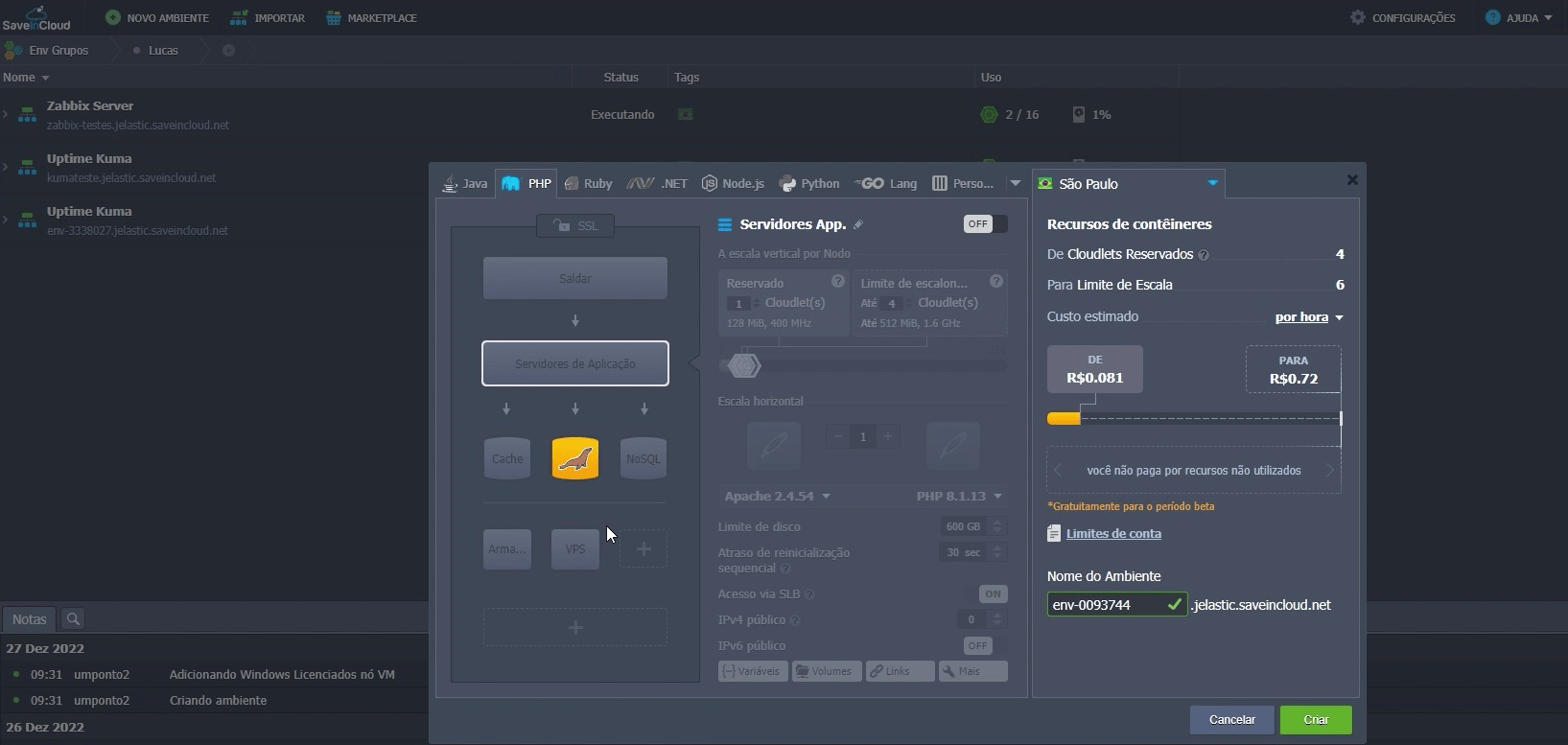Viewport: 1568px width, 745px height.
Task: Close the environment topology dialog
Action: tap(1352, 179)
